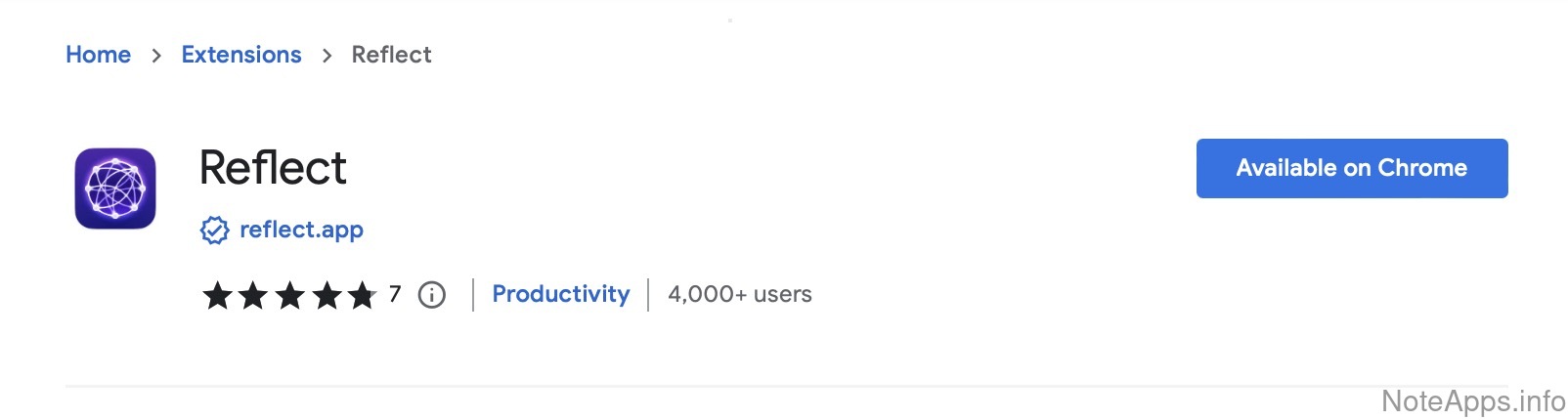Click the third rating star

289,295
